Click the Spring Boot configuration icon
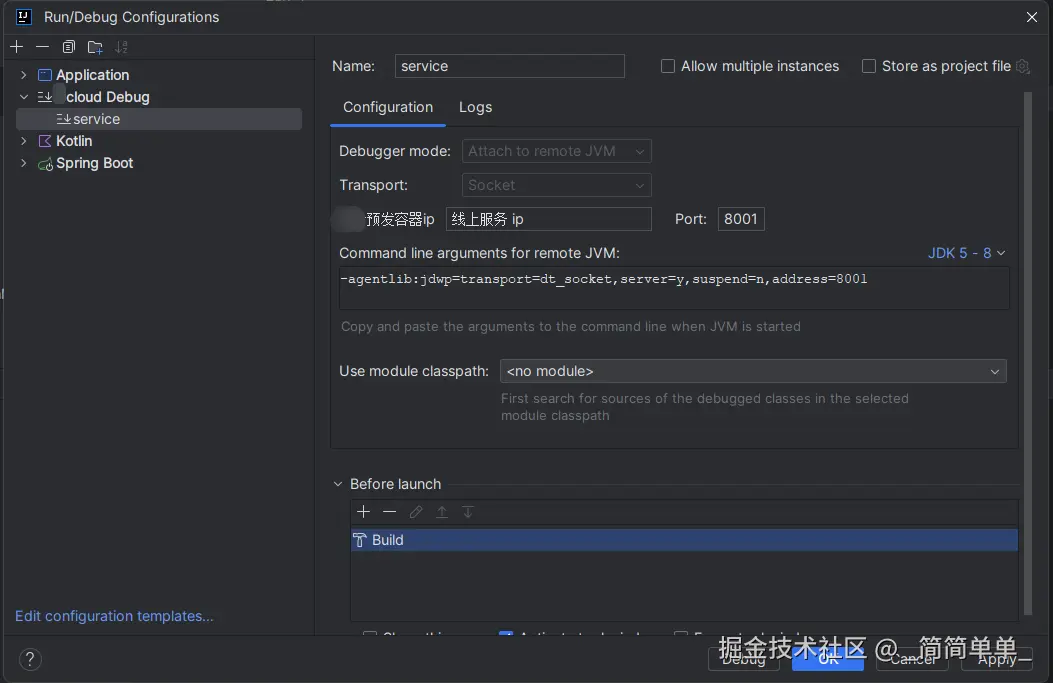The image size is (1053, 683). (x=45, y=163)
